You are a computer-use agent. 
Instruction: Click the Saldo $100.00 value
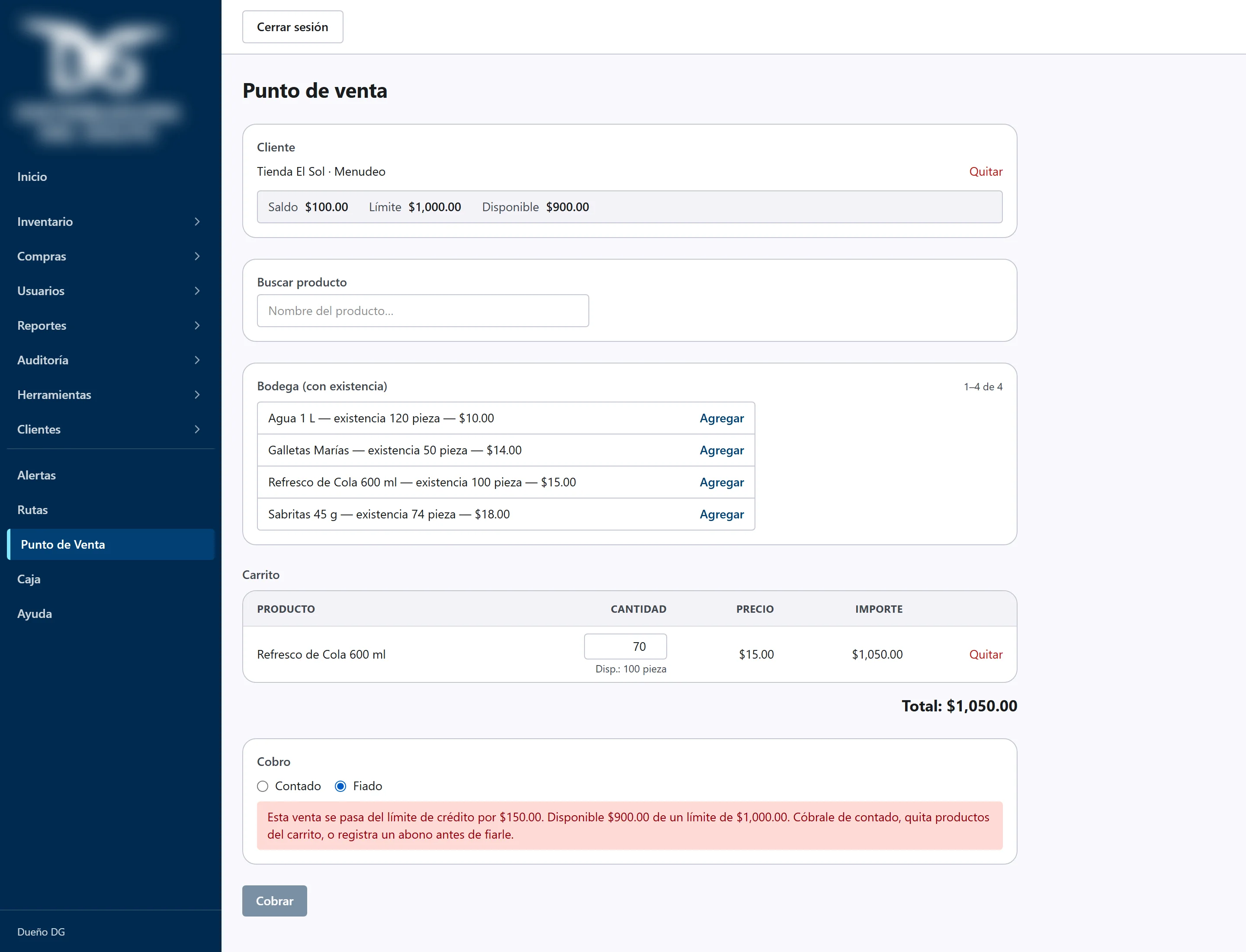(x=326, y=207)
